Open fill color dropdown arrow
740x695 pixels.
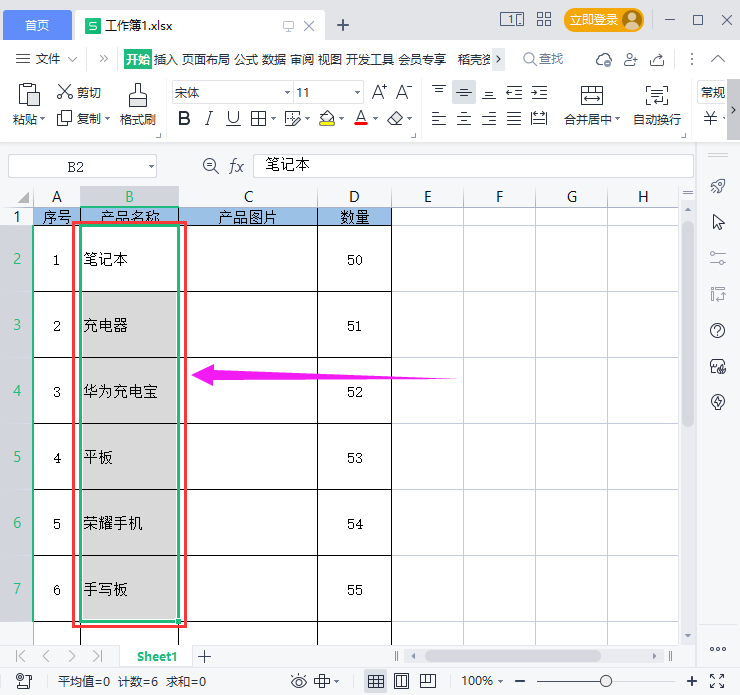coord(341,118)
